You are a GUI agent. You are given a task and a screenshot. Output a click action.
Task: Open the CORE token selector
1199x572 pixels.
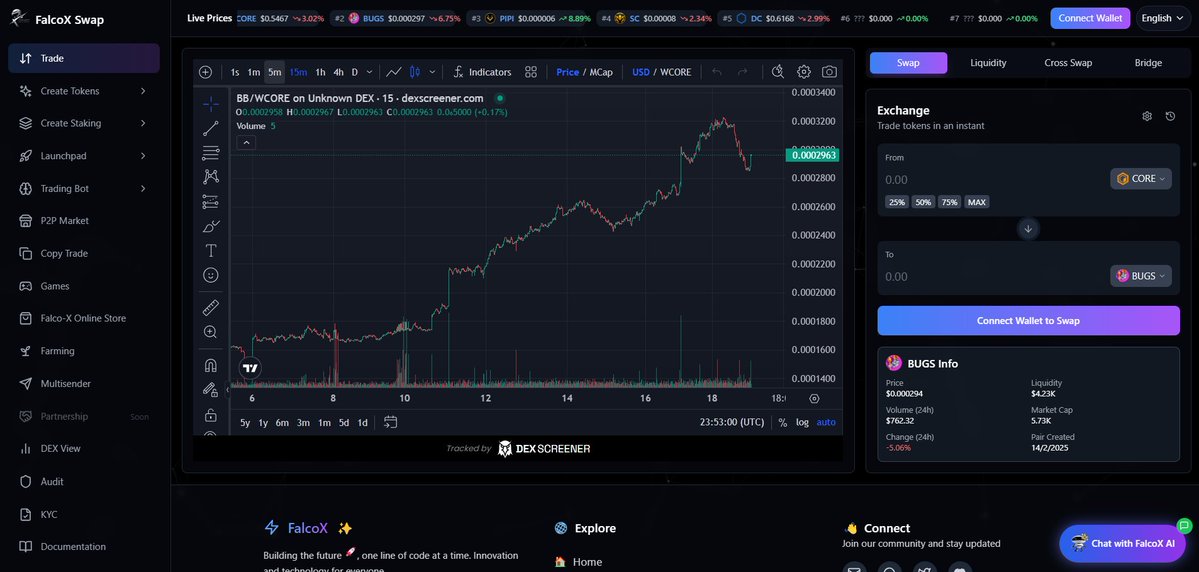point(1141,179)
